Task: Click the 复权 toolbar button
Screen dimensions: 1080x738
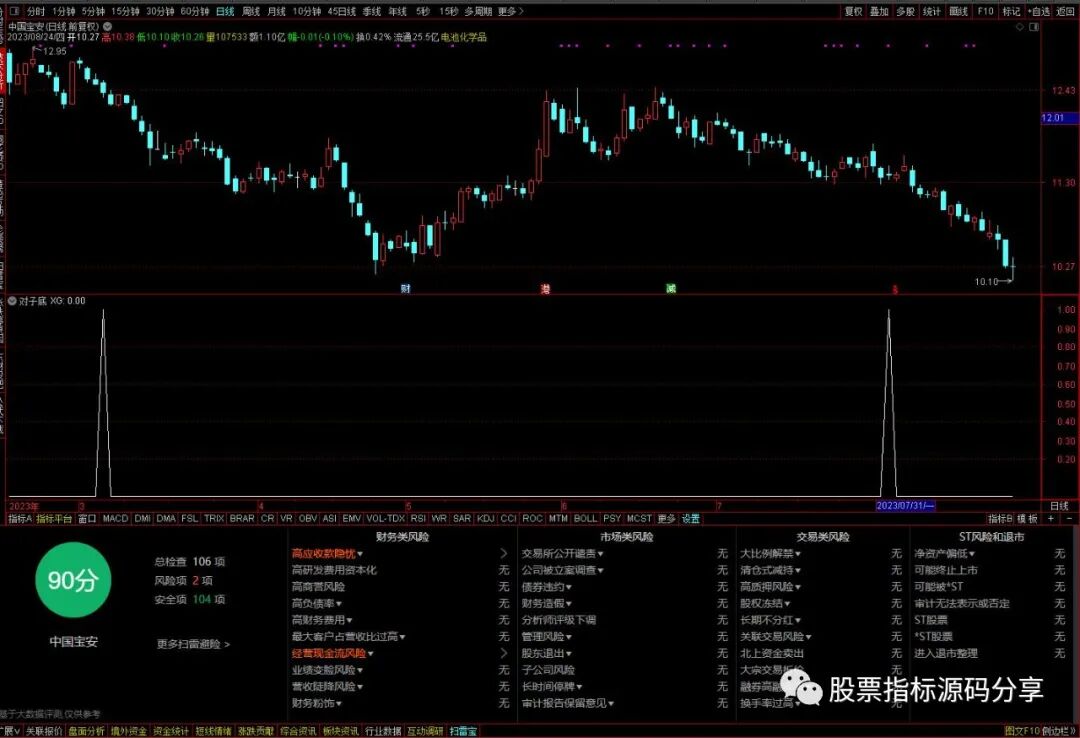Action: tap(853, 11)
